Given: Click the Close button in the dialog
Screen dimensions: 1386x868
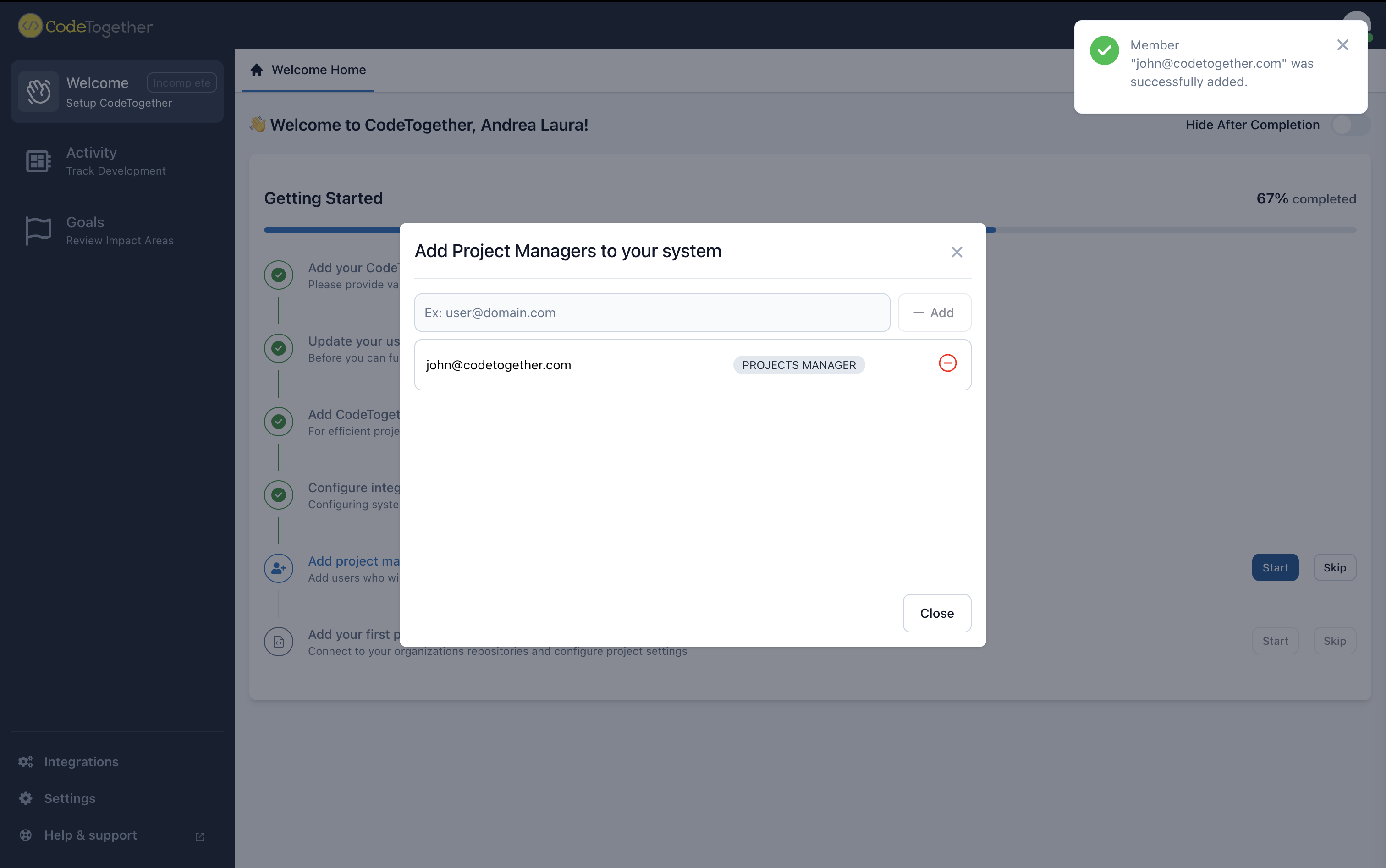Looking at the screenshot, I should (x=936, y=613).
